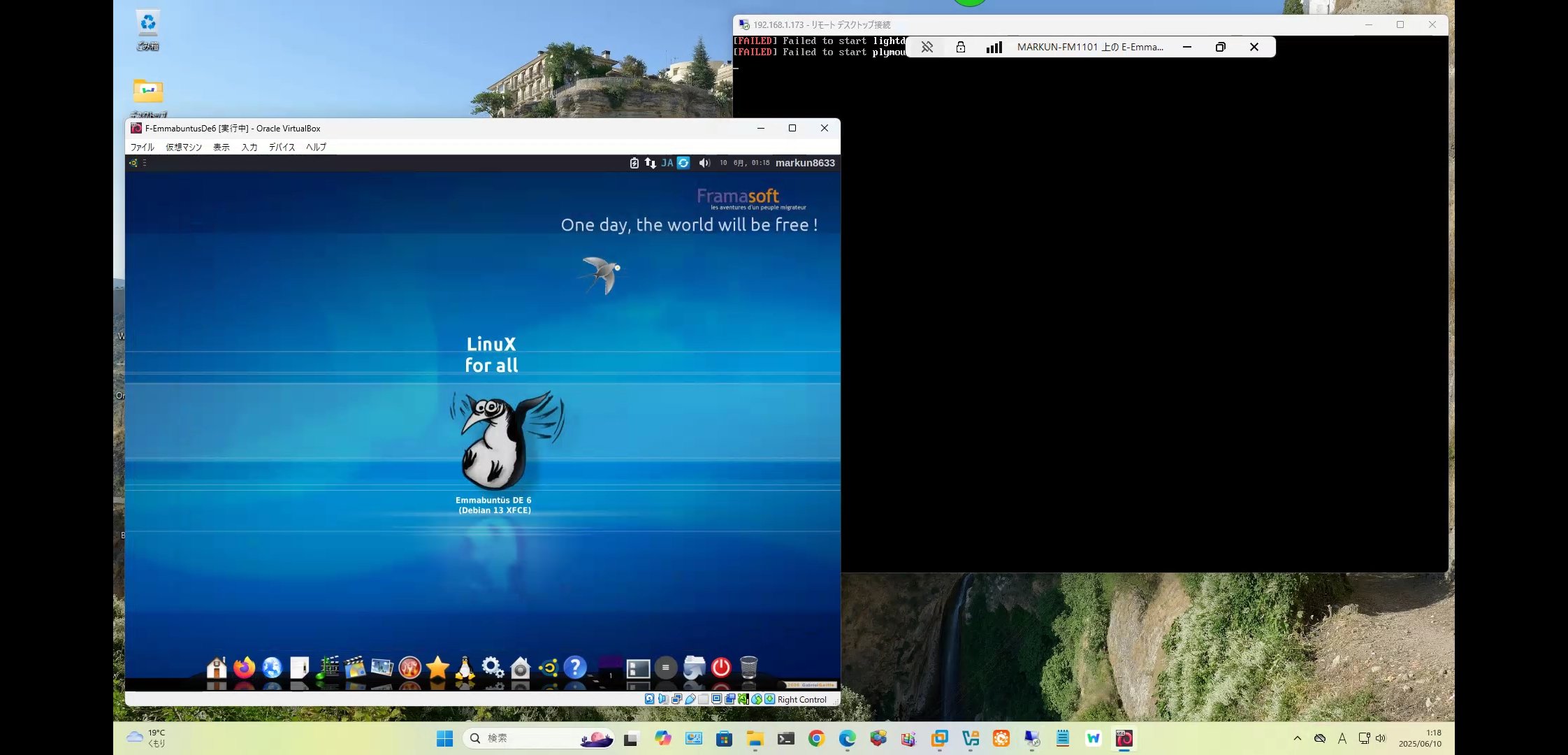Viewport: 1568px width, 755px height.
Task: Open the markun8633 user menu
Action: coord(805,163)
